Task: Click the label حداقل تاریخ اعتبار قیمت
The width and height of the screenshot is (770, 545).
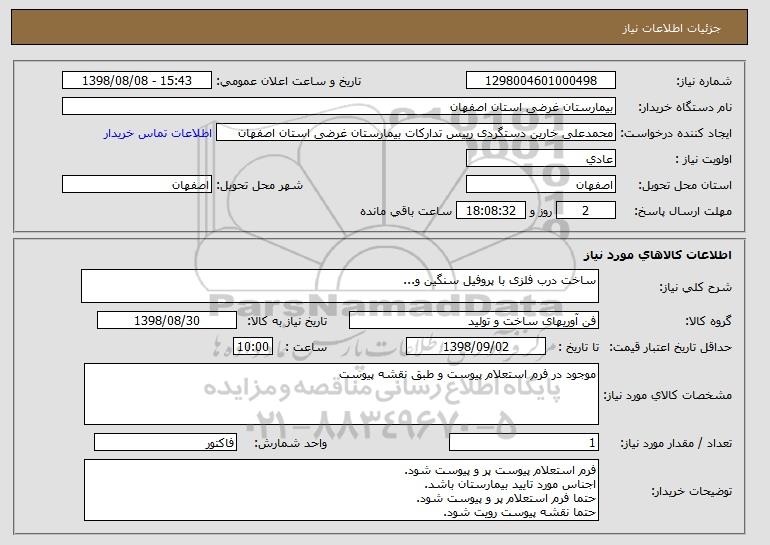Action: (670, 348)
